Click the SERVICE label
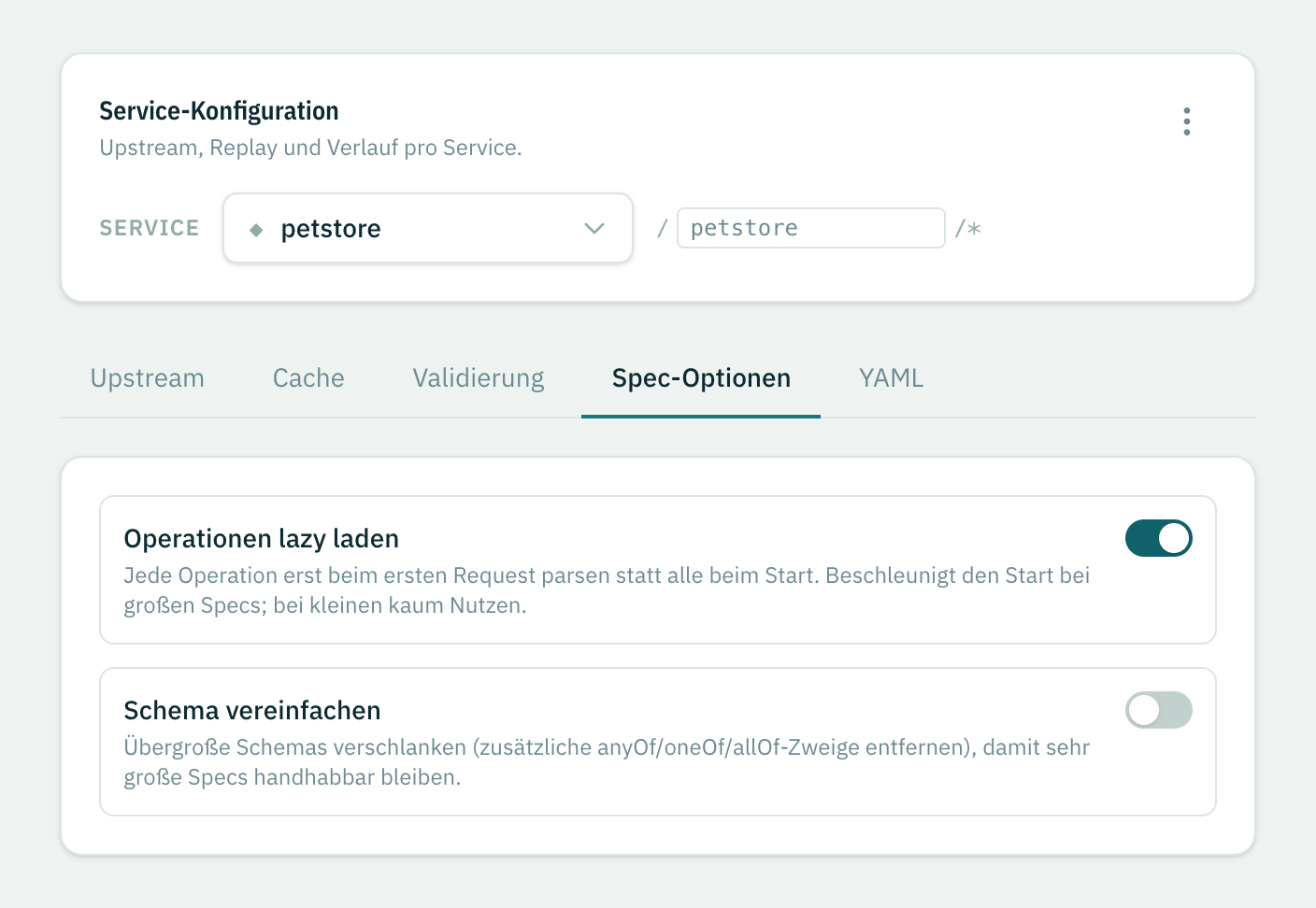Screen dimensions: 1316x908 pos(150,228)
